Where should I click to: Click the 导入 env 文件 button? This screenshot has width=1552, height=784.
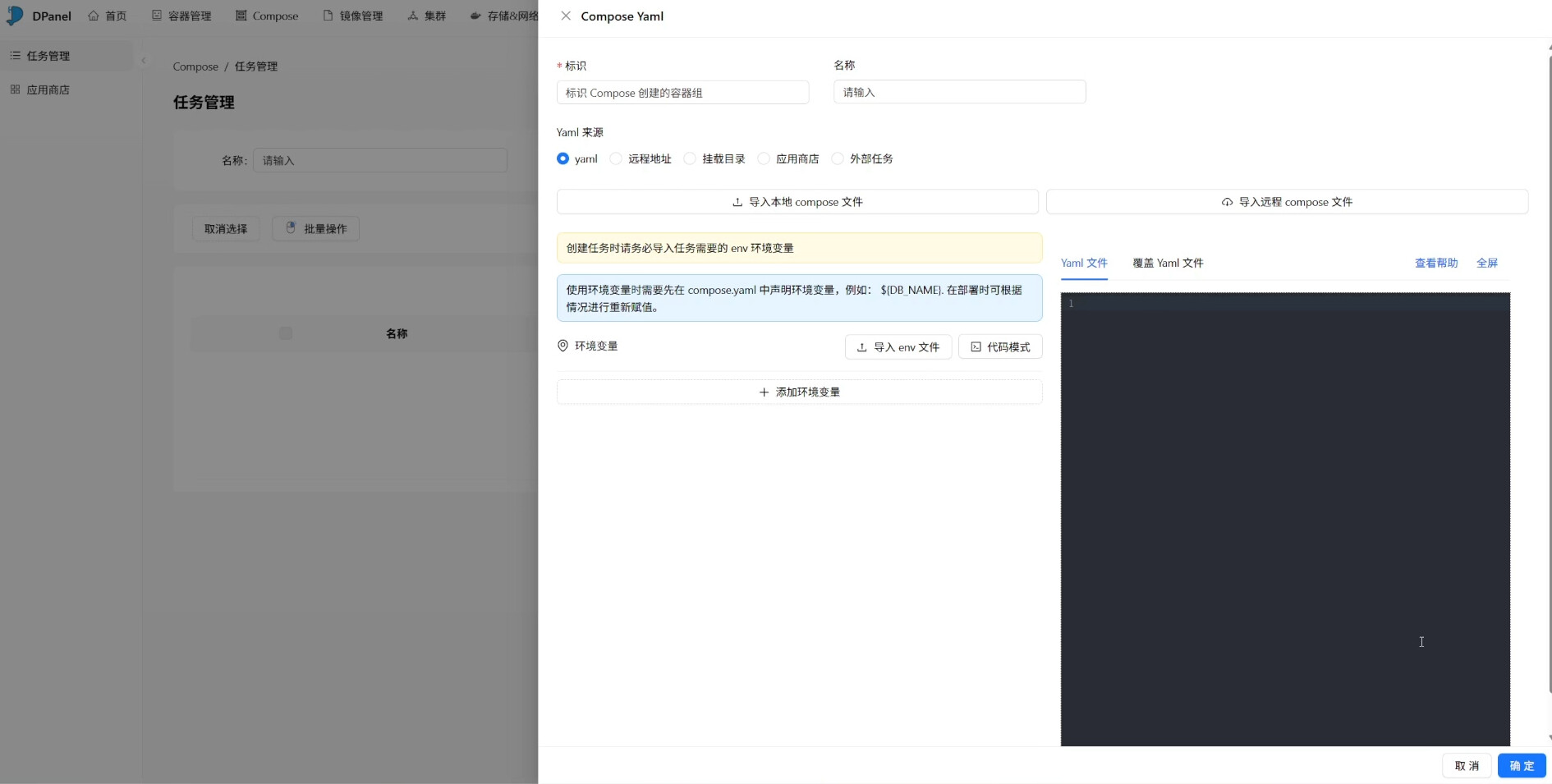coord(898,347)
